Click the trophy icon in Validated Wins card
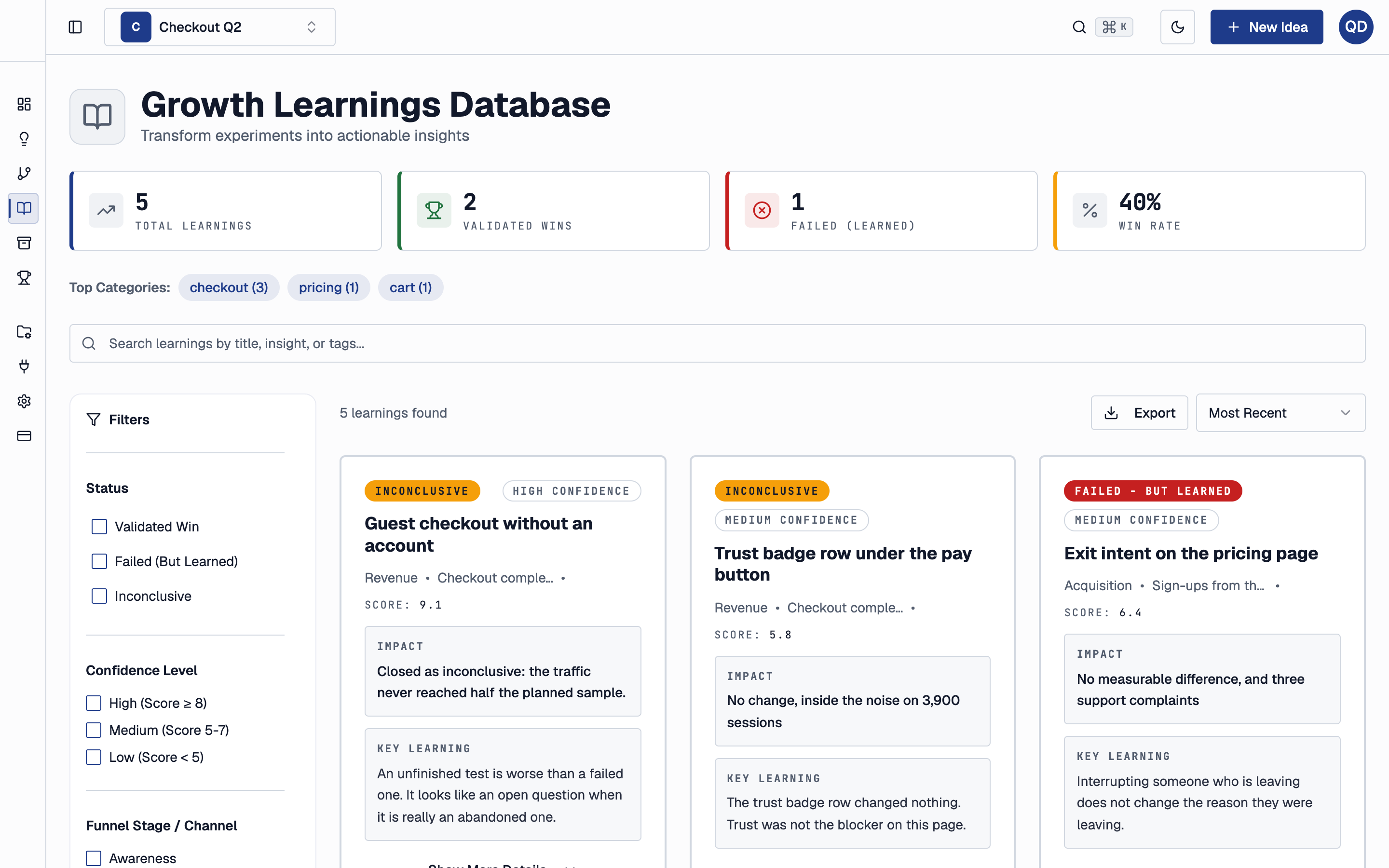The height and width of the screenshot is (868, 1389). [434, 210]
